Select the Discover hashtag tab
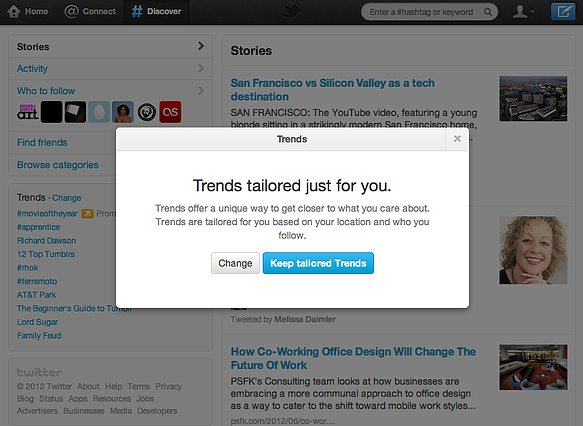 point(156,12)
